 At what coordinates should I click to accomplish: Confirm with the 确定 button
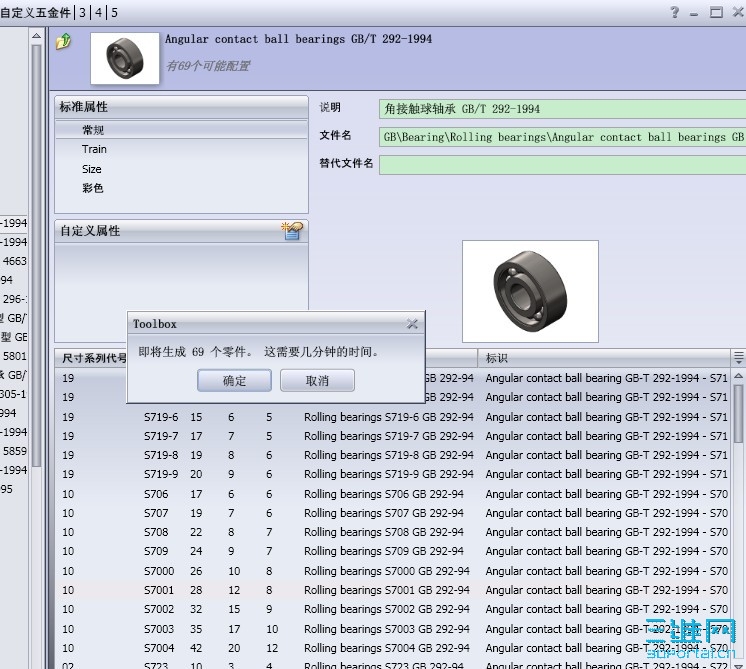pos(235,381)
